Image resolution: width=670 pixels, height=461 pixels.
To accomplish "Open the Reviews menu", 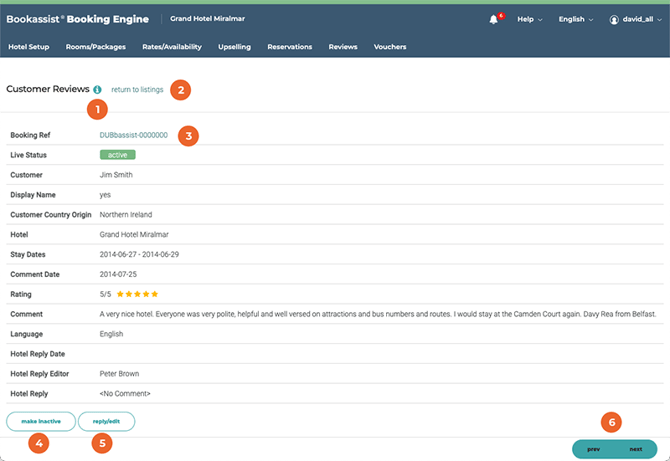I will point(343,47).
